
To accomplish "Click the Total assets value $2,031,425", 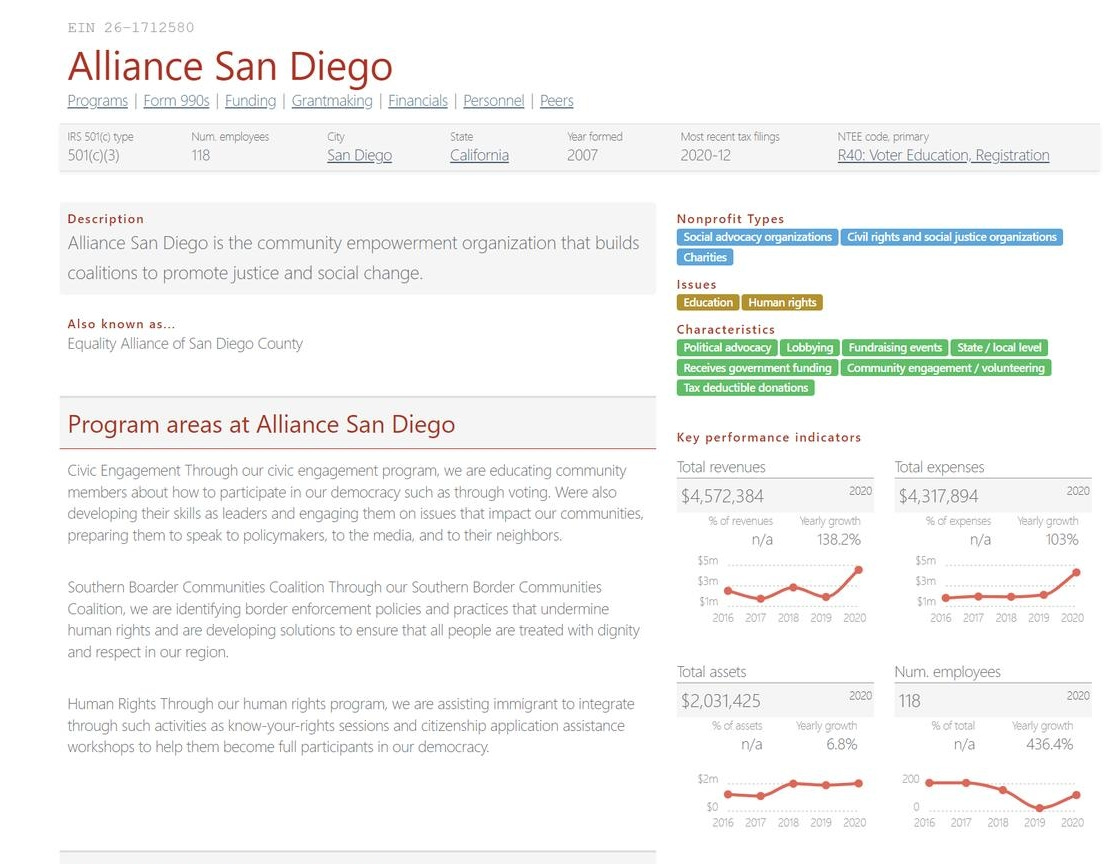I will [721, 701].
